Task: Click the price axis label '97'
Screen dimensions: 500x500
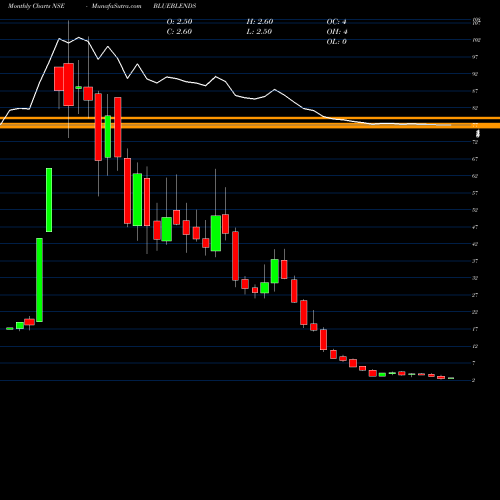Action: [x=475, y=57]
